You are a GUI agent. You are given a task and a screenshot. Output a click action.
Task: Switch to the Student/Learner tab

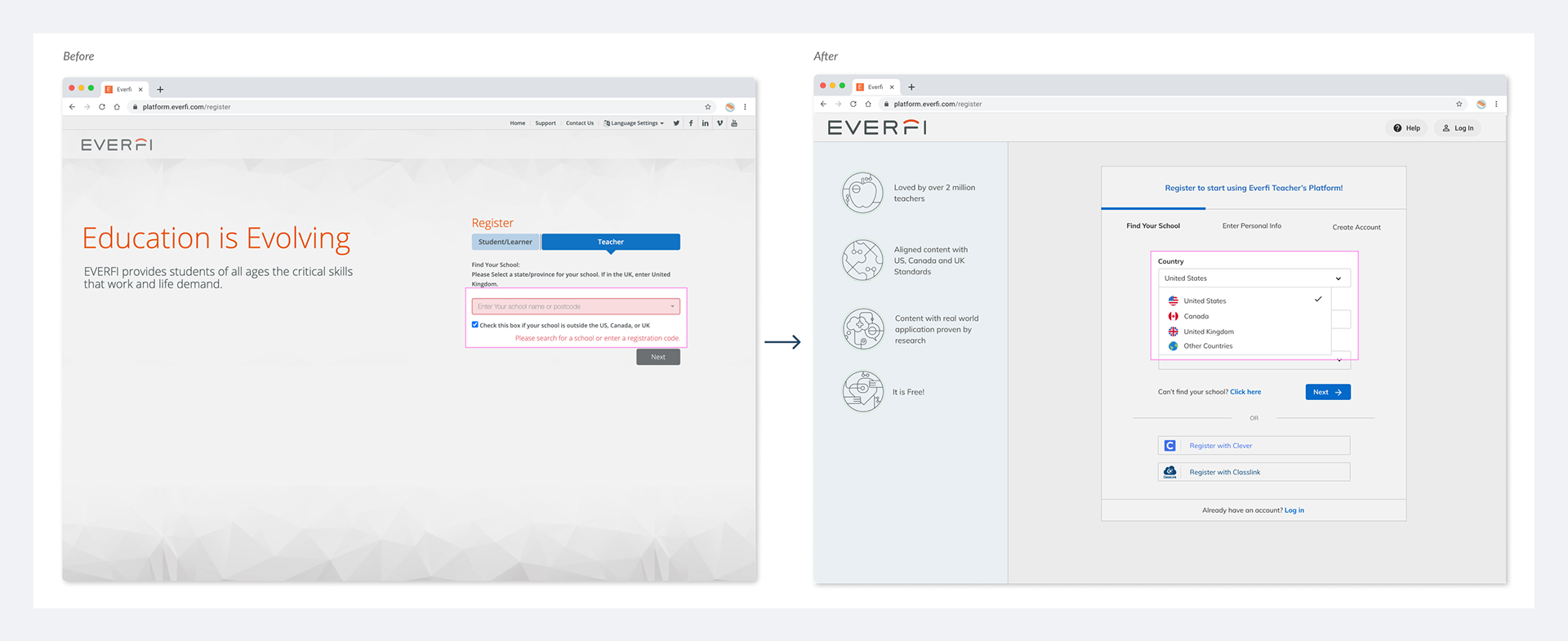pos(506,242)
